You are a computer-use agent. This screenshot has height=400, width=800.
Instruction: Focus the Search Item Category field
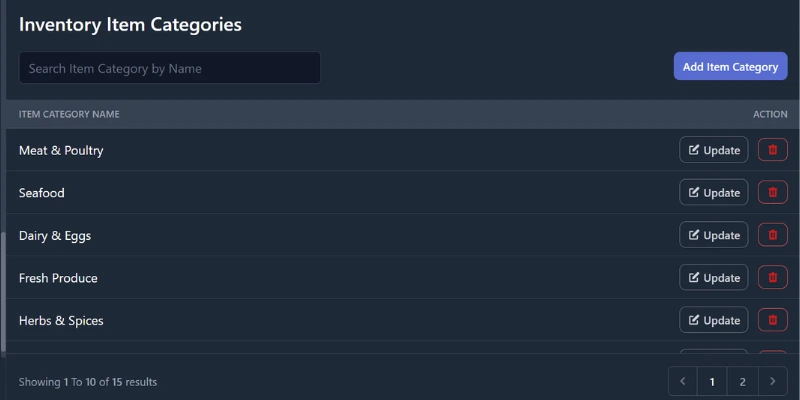coord(170,68)
